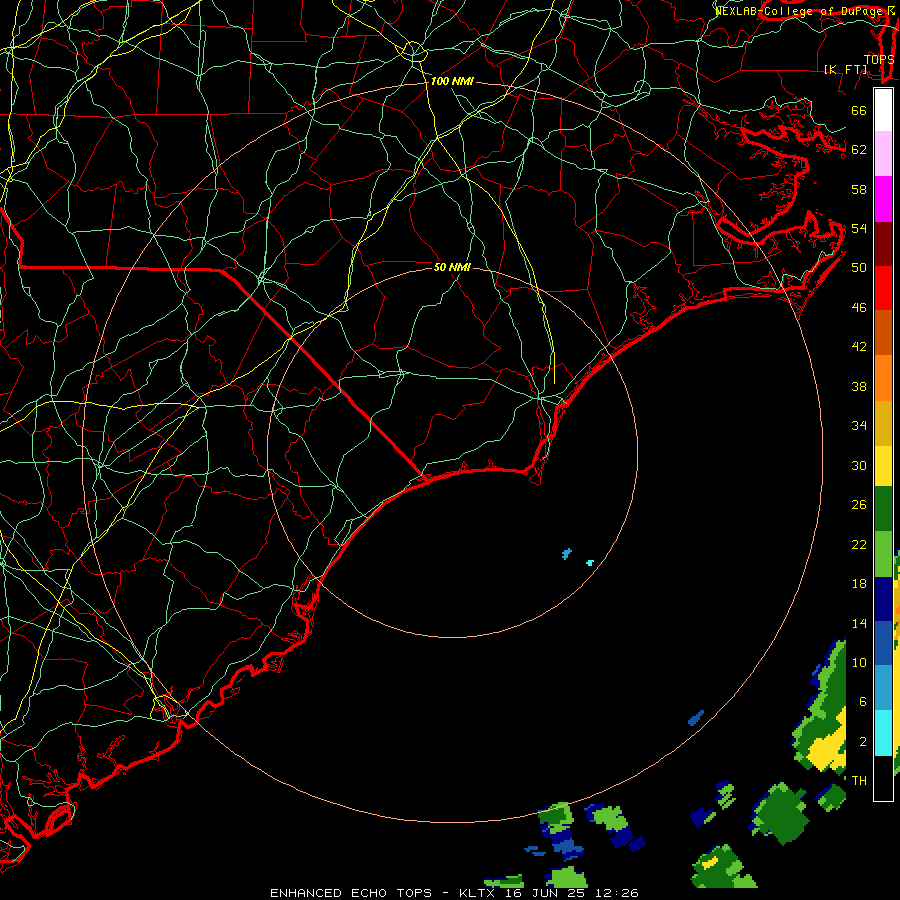The height and width of the screenshot is (900, 900).
Task: Click the dark orange 42 kft swatch
Action: (x=883, y=333)
